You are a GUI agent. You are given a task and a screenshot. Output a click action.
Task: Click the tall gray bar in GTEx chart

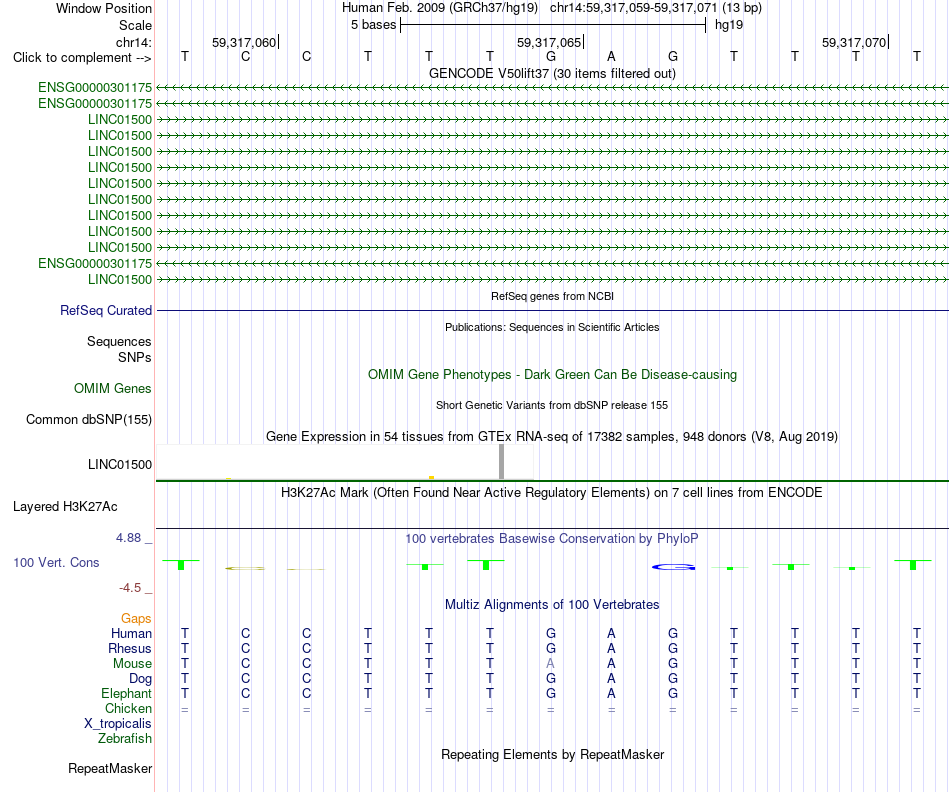501,462
